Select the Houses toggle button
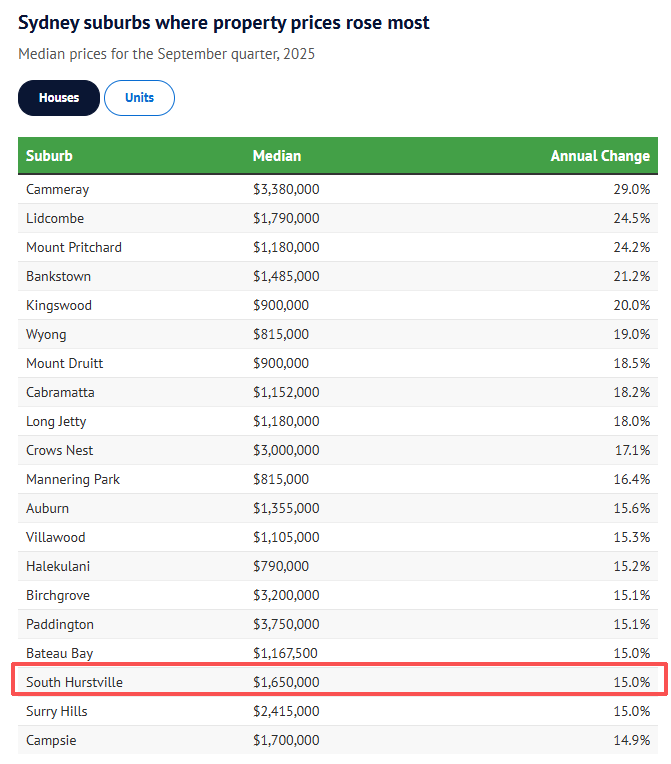Image resolution: width=671 pixels, height=764 pixels. 59,98
